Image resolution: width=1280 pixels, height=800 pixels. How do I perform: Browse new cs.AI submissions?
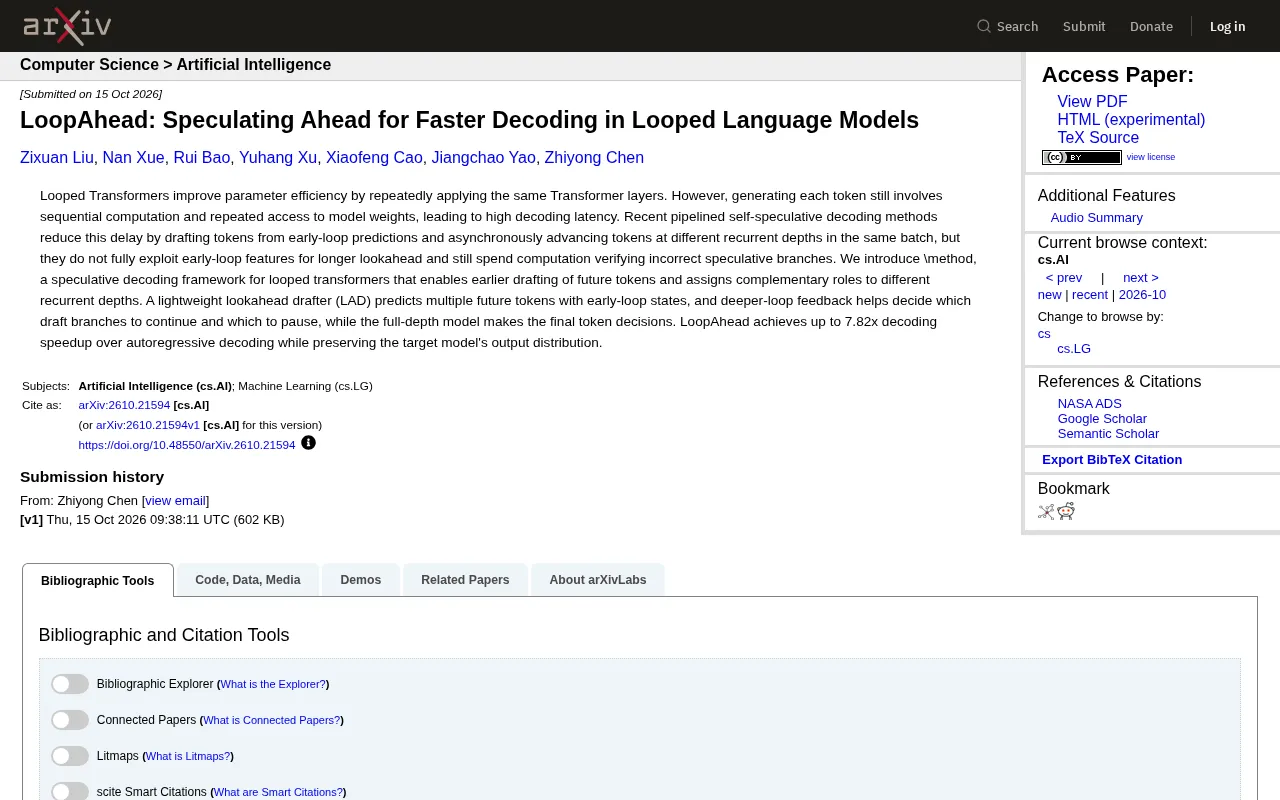point(1049,295)
